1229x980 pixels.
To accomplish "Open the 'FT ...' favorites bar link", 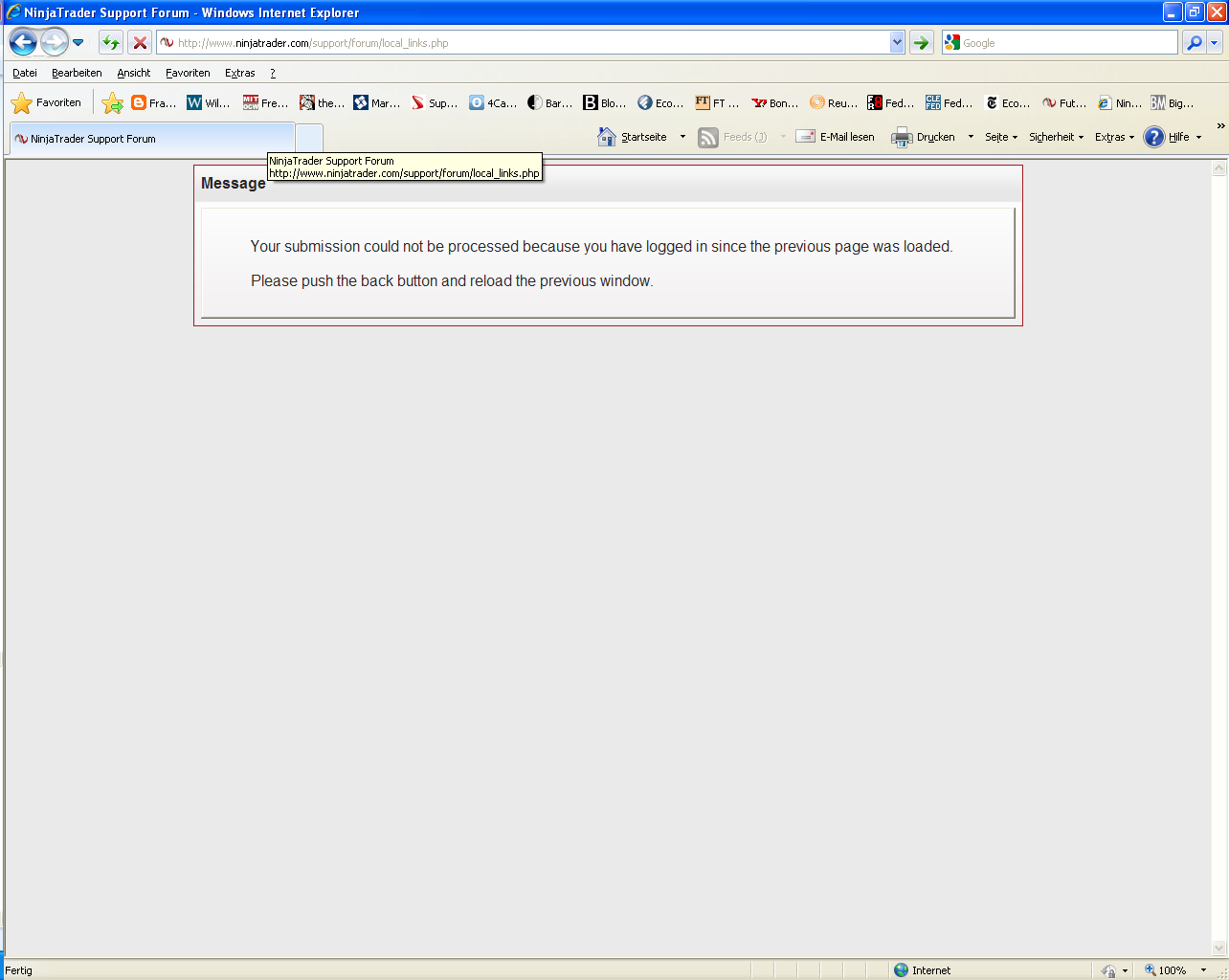I will pyautogui.click(x=717, y=102).
